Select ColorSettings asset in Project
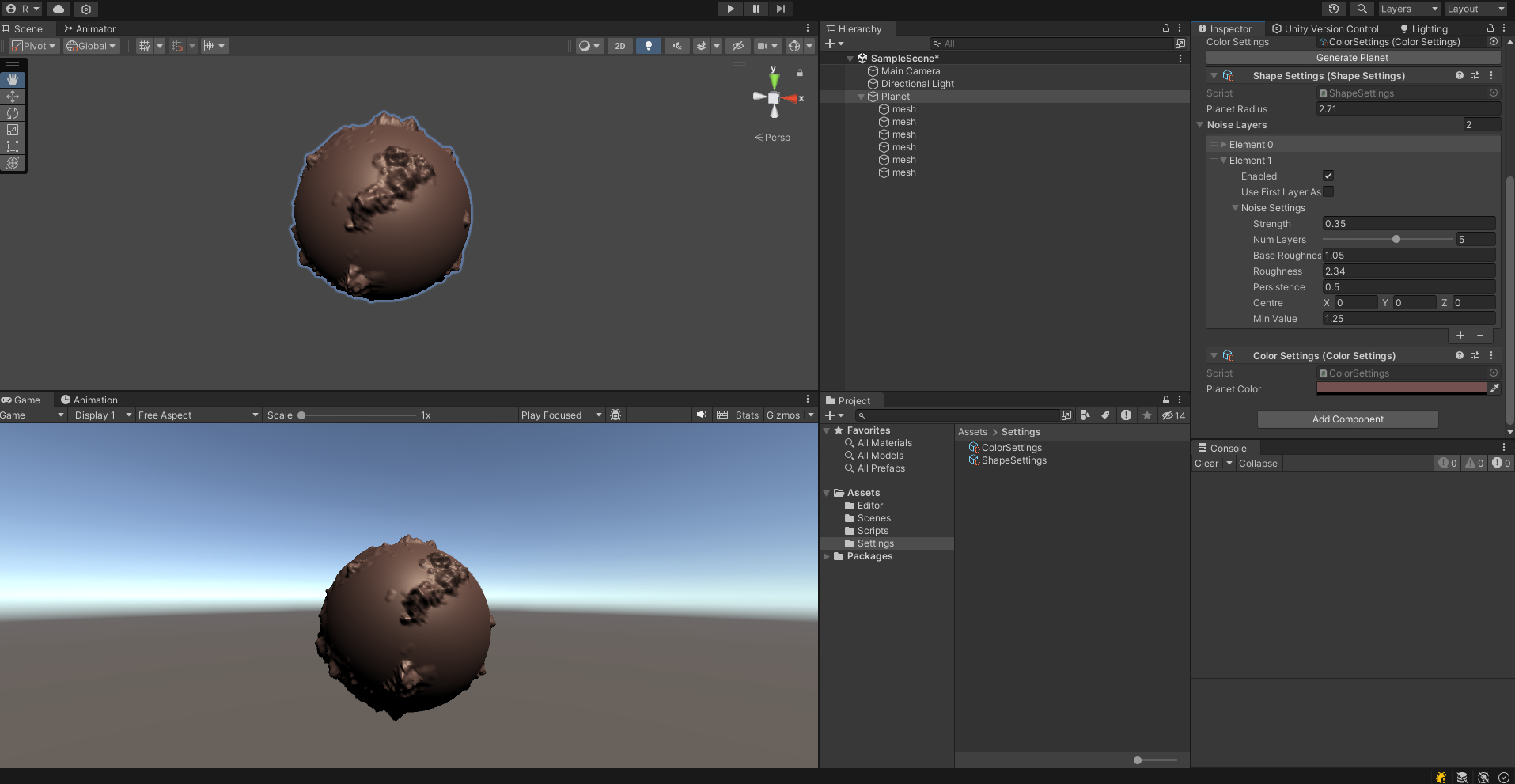The width and height of the screenshot is (1515, 784). [x=1006, y=448]
